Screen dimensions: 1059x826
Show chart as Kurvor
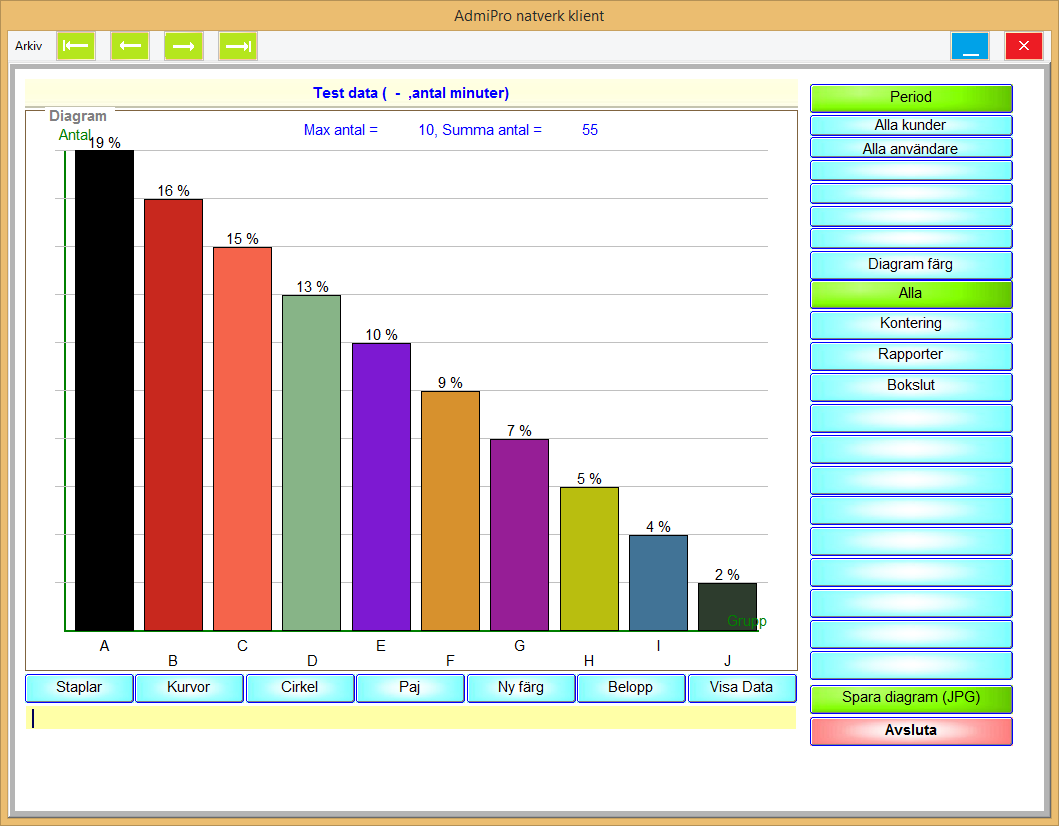pos(189,688)
